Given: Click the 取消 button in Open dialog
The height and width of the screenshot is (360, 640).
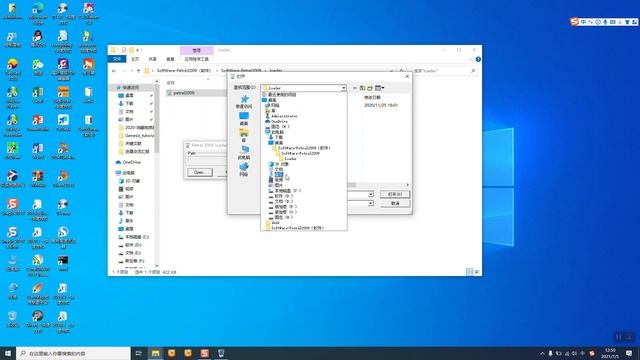Looking at the screenshot, I should (395, 203).
